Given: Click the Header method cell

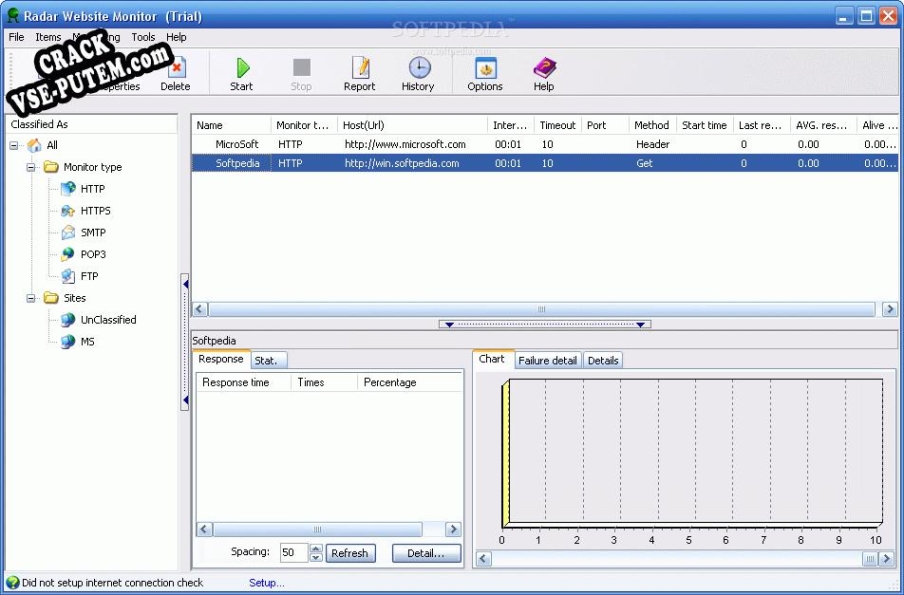Looking at the screenshot, I should (x=653, y=145).
